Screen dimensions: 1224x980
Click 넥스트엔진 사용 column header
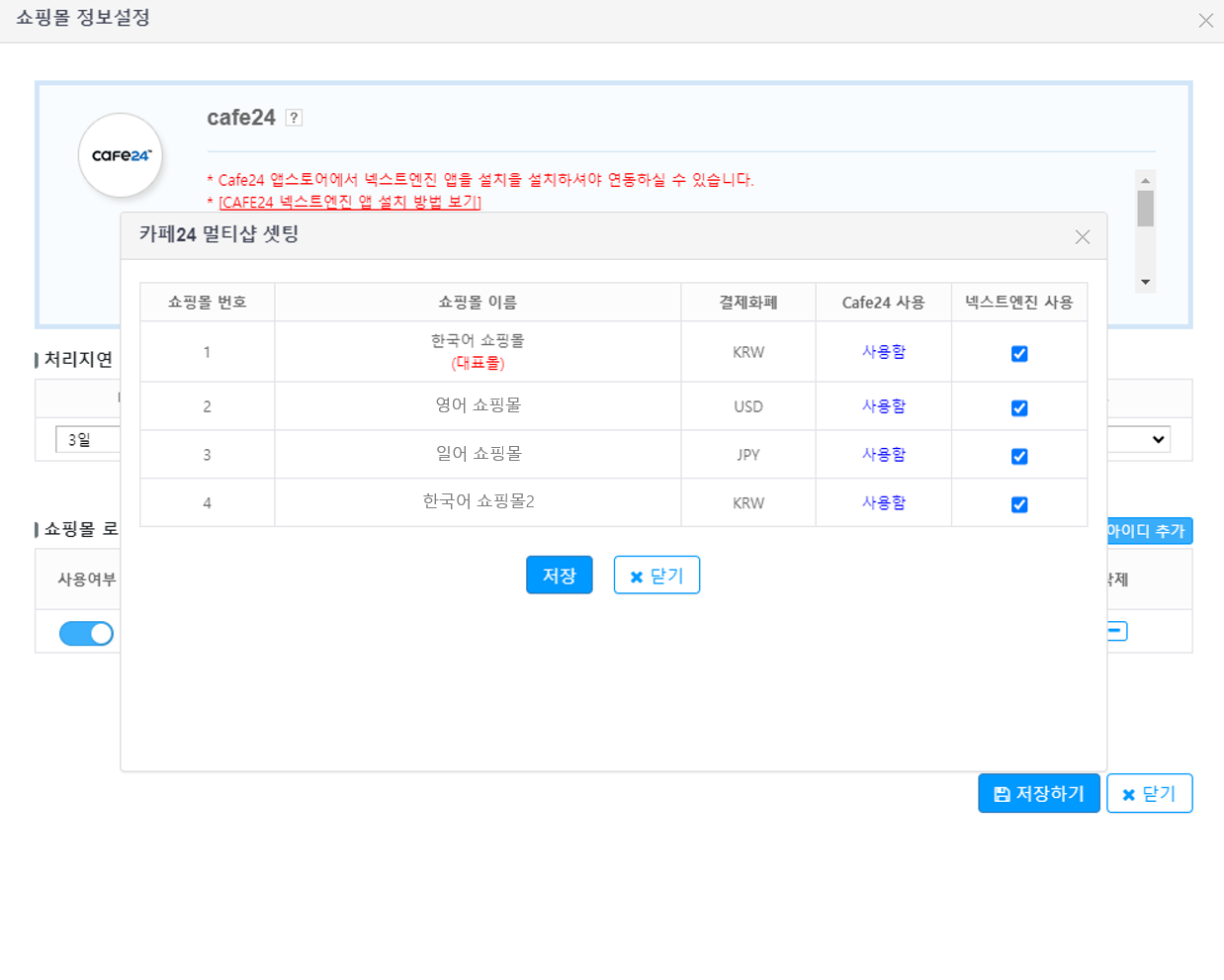(1019, 303)
